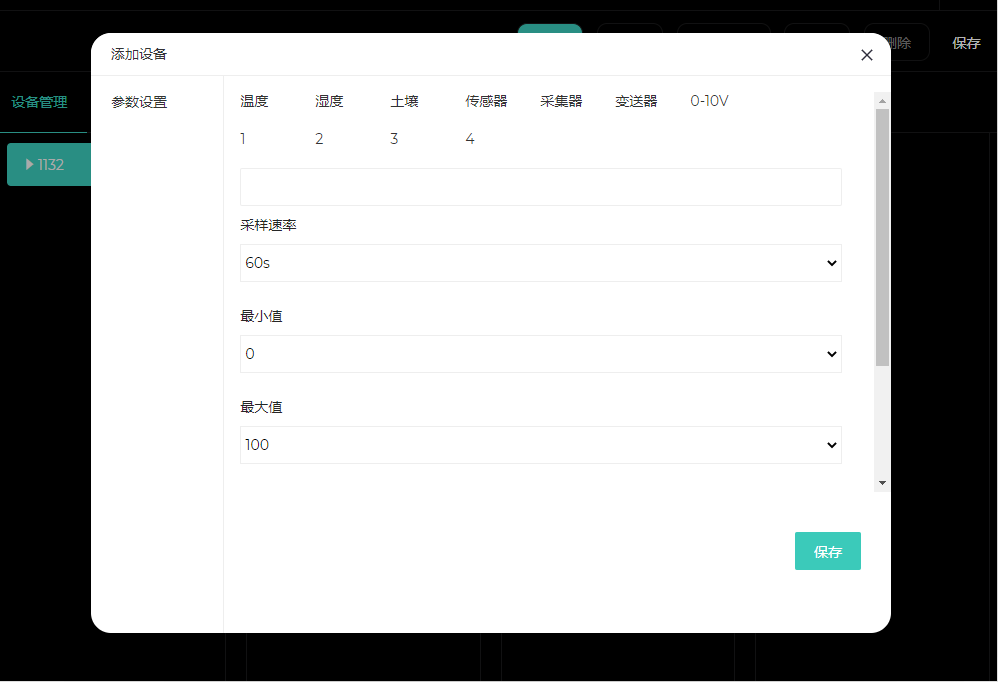Close the 添加设备 dialog
998x682 pixels.
pos(866,55)
